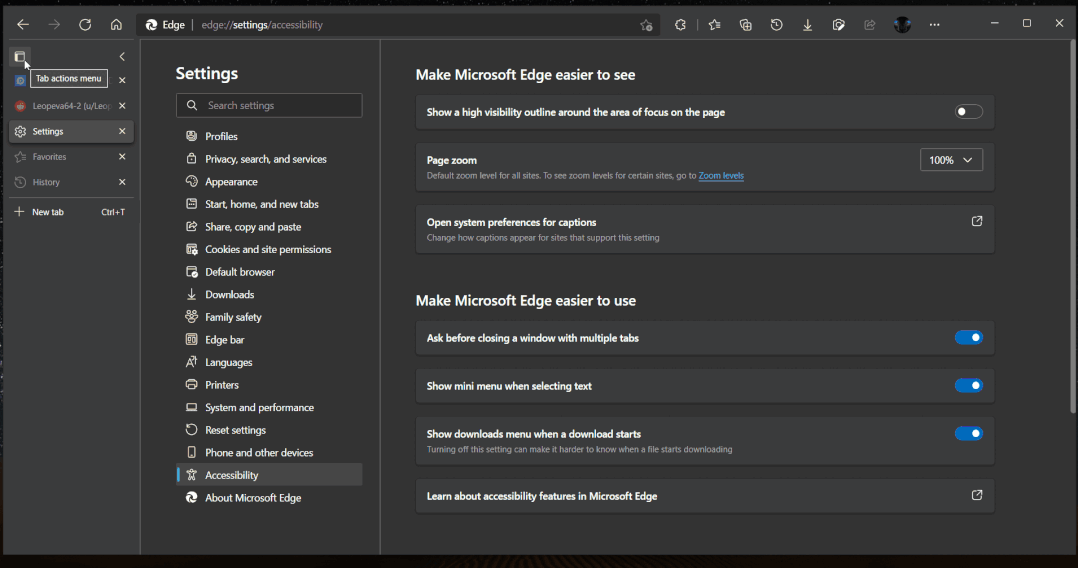Switch to the History tab

click(46, 183)
